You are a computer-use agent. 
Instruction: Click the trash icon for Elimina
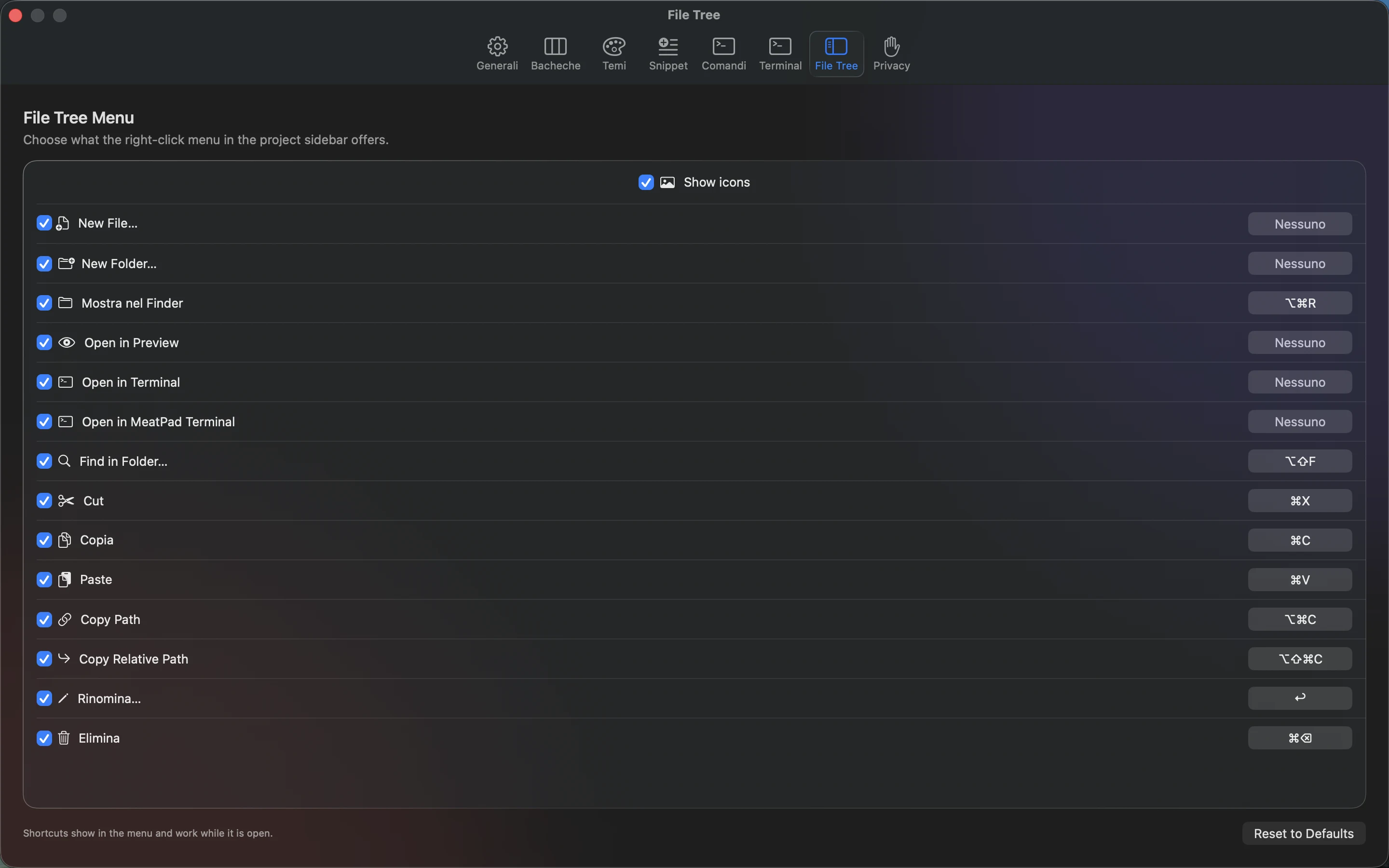[x=64, y=738]
